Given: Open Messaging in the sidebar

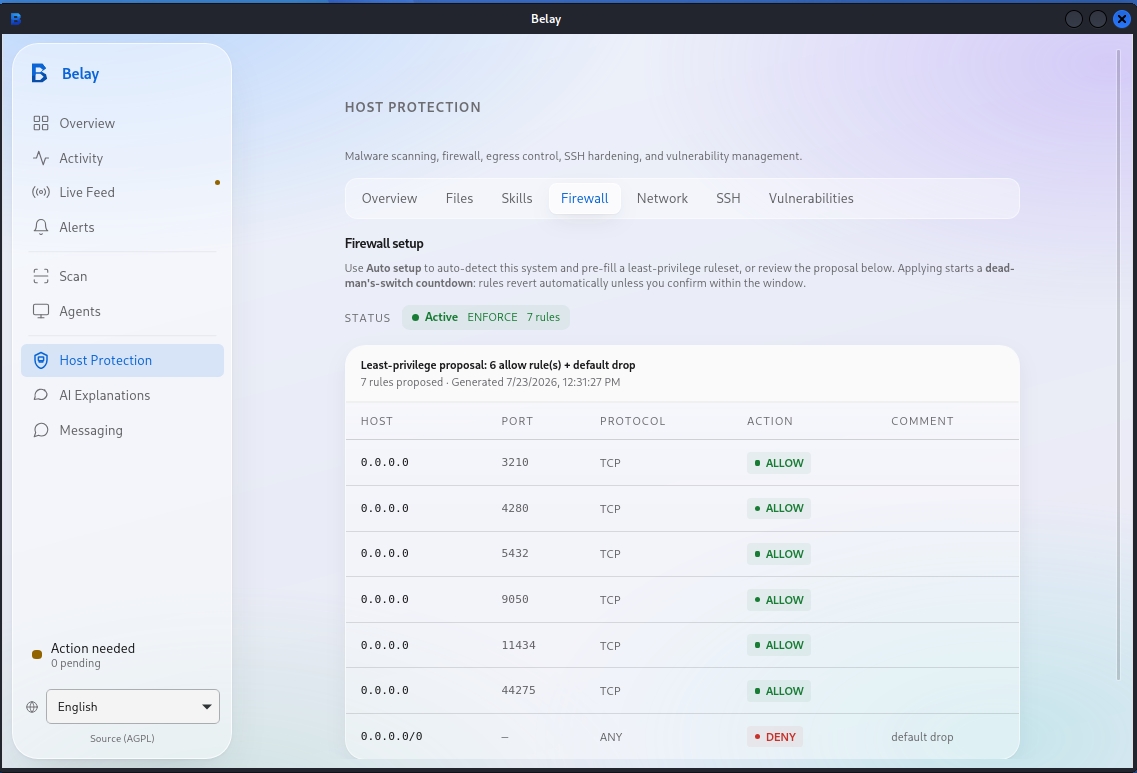Looking at the screenshot, I should [x=122, y=430].
